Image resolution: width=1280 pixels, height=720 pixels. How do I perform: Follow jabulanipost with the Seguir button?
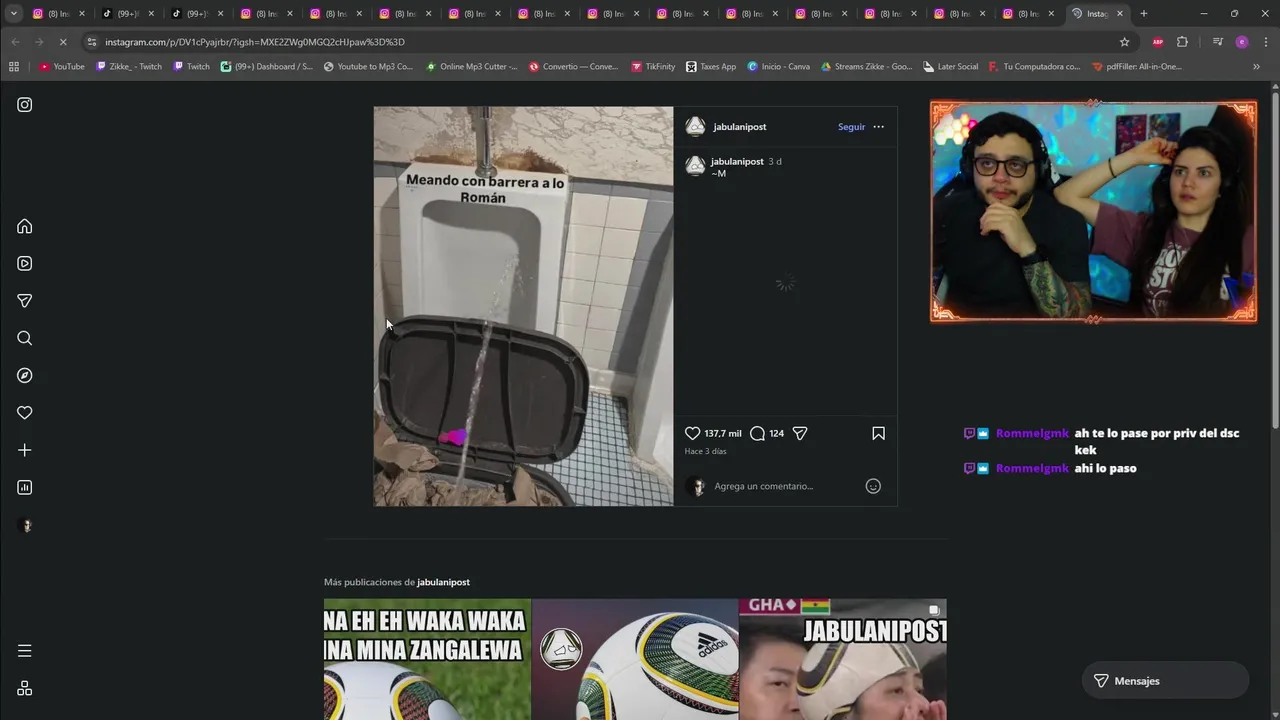click(x=851, y=127)
